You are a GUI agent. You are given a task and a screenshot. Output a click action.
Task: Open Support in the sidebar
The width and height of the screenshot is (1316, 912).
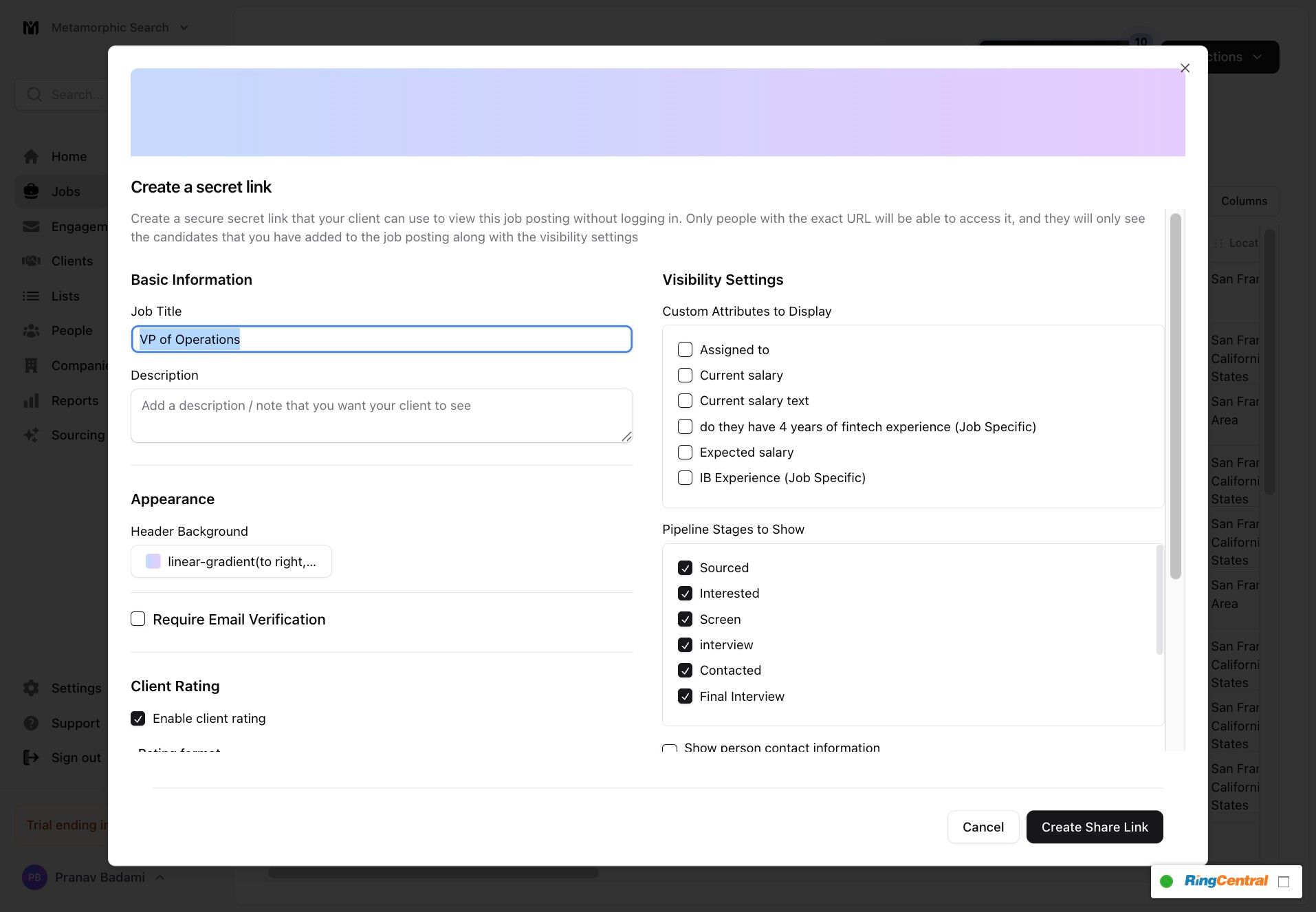click(x=76, y=724)
